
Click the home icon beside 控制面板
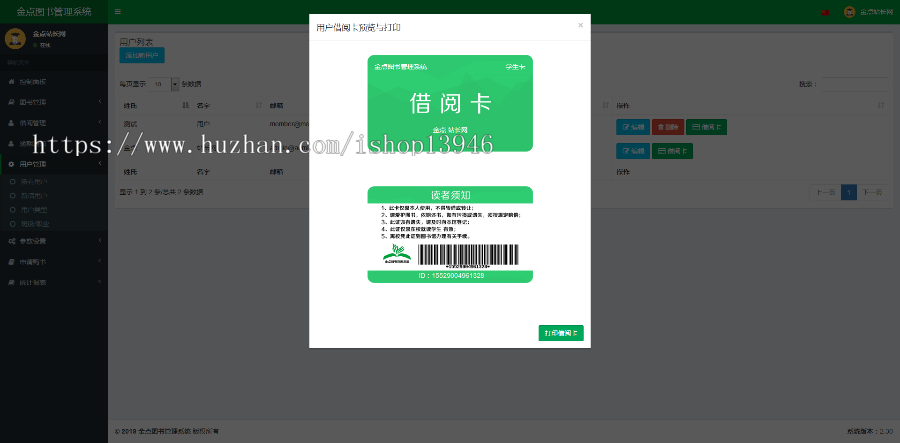[x=11, y=82]
